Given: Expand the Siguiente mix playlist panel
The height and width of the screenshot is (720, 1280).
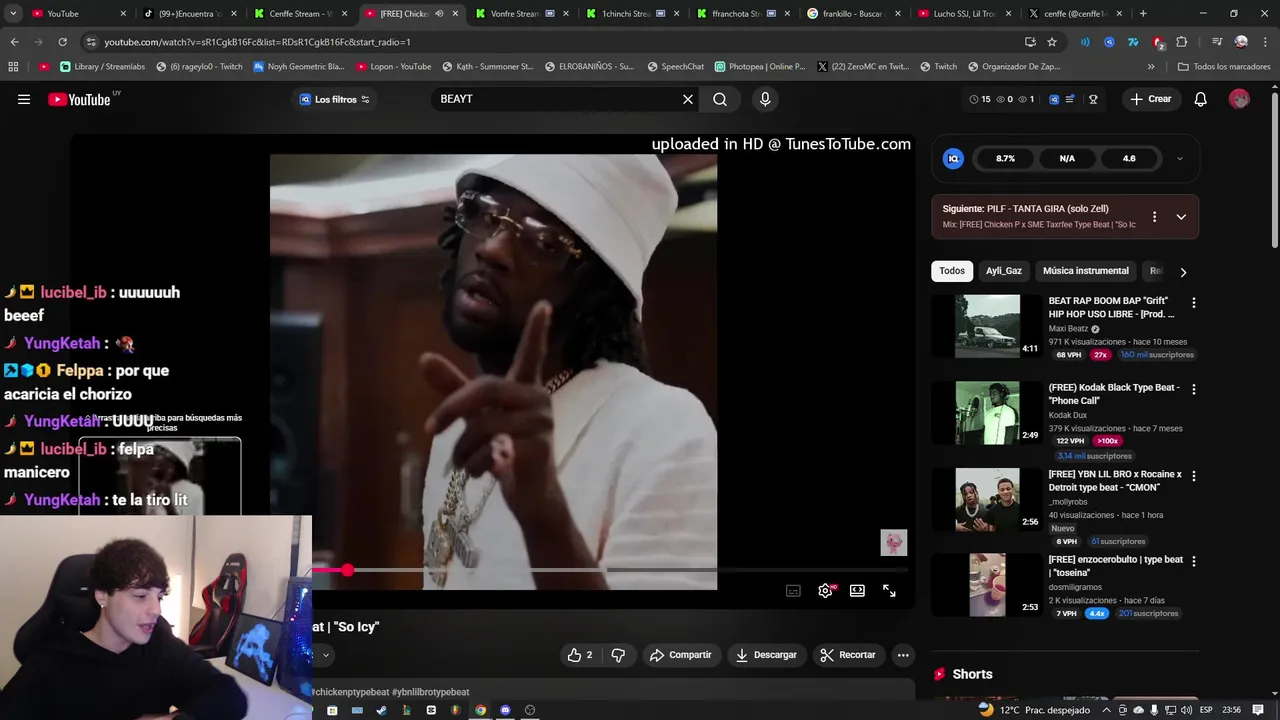Looking at the screenshot, I should point(1181,217).
